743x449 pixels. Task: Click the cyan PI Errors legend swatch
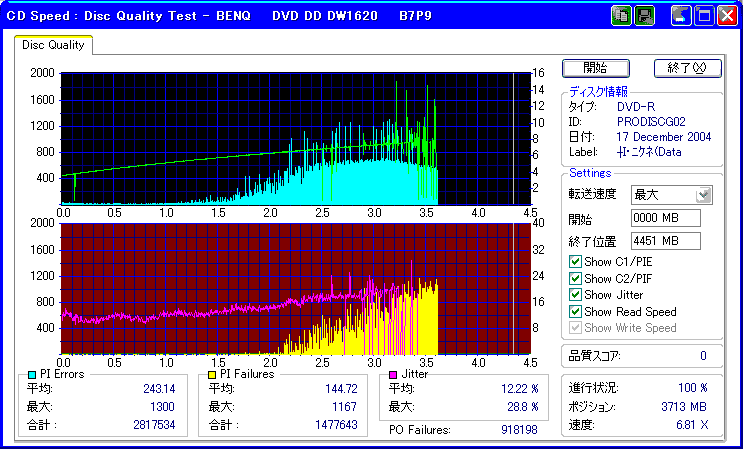click(32, 375)
